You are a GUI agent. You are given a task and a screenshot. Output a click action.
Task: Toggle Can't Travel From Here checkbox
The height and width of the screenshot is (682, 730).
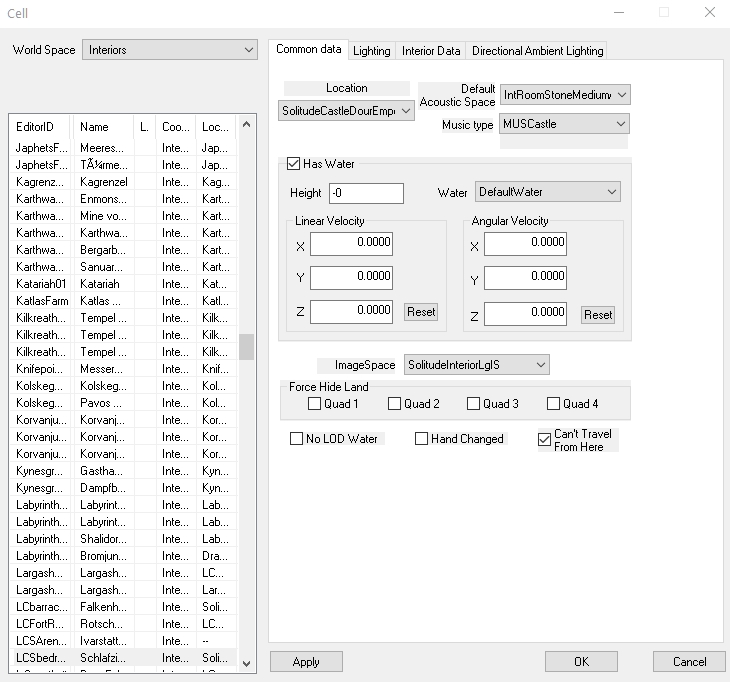point(544,439)
